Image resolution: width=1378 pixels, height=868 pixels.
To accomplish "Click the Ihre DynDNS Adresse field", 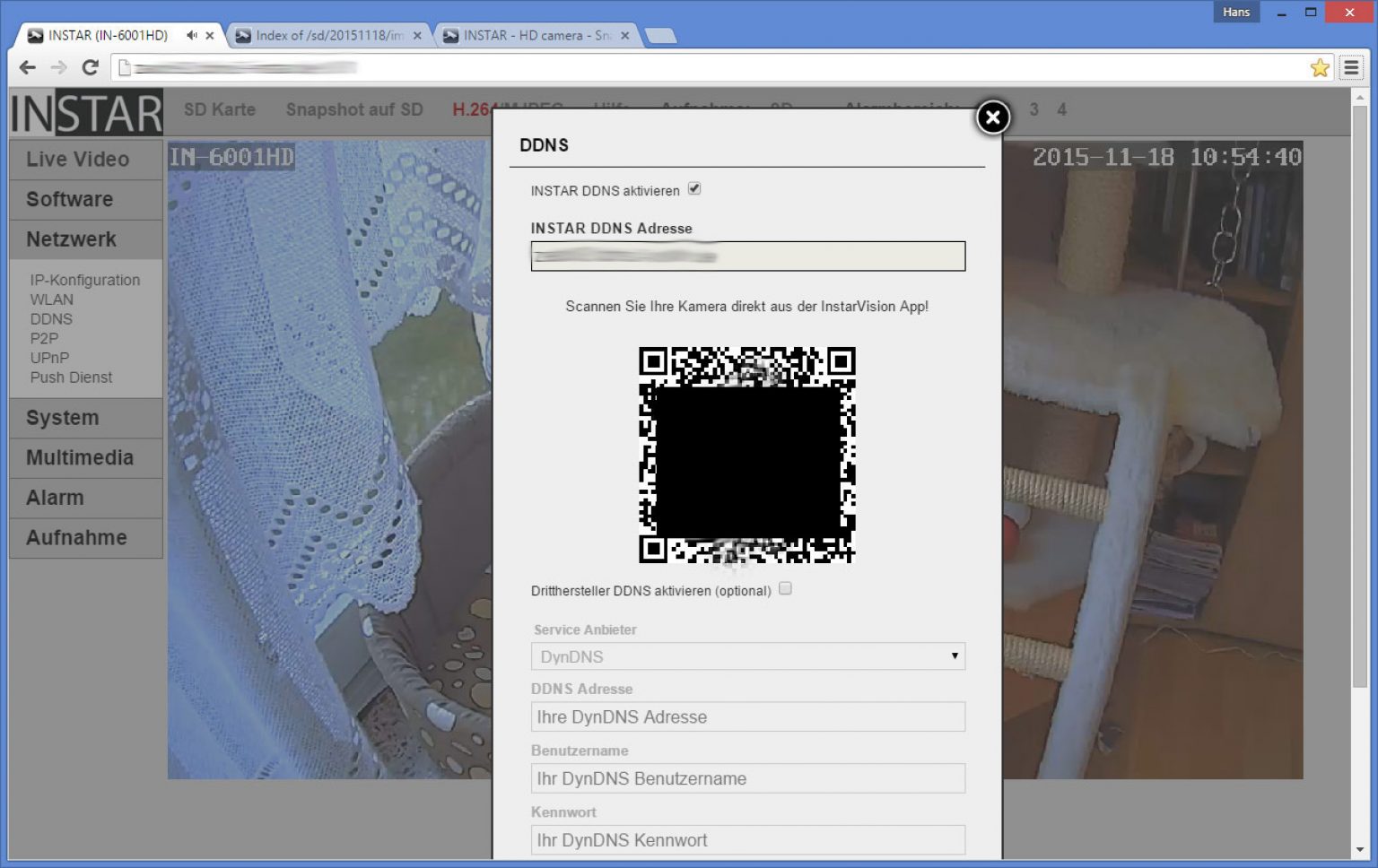I will click(747, 716).
